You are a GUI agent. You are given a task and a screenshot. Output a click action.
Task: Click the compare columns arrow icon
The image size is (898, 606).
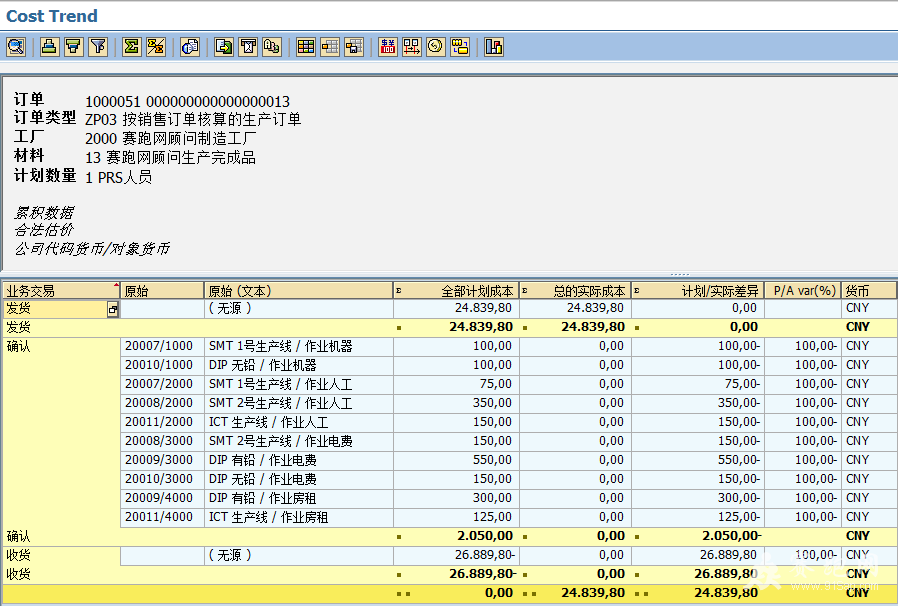click(412, 47)
